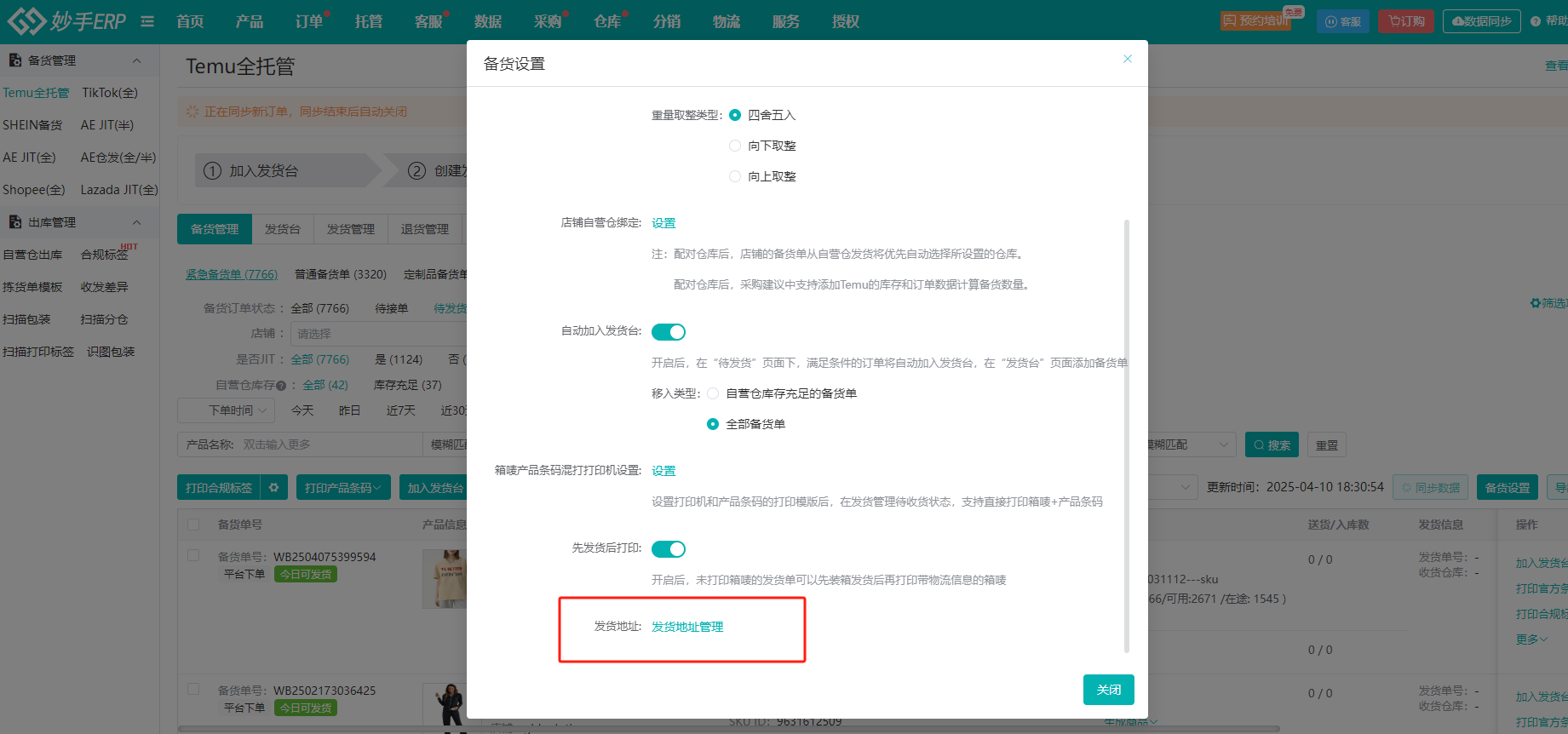Filter by 近7天 order time

pos(401,410)
